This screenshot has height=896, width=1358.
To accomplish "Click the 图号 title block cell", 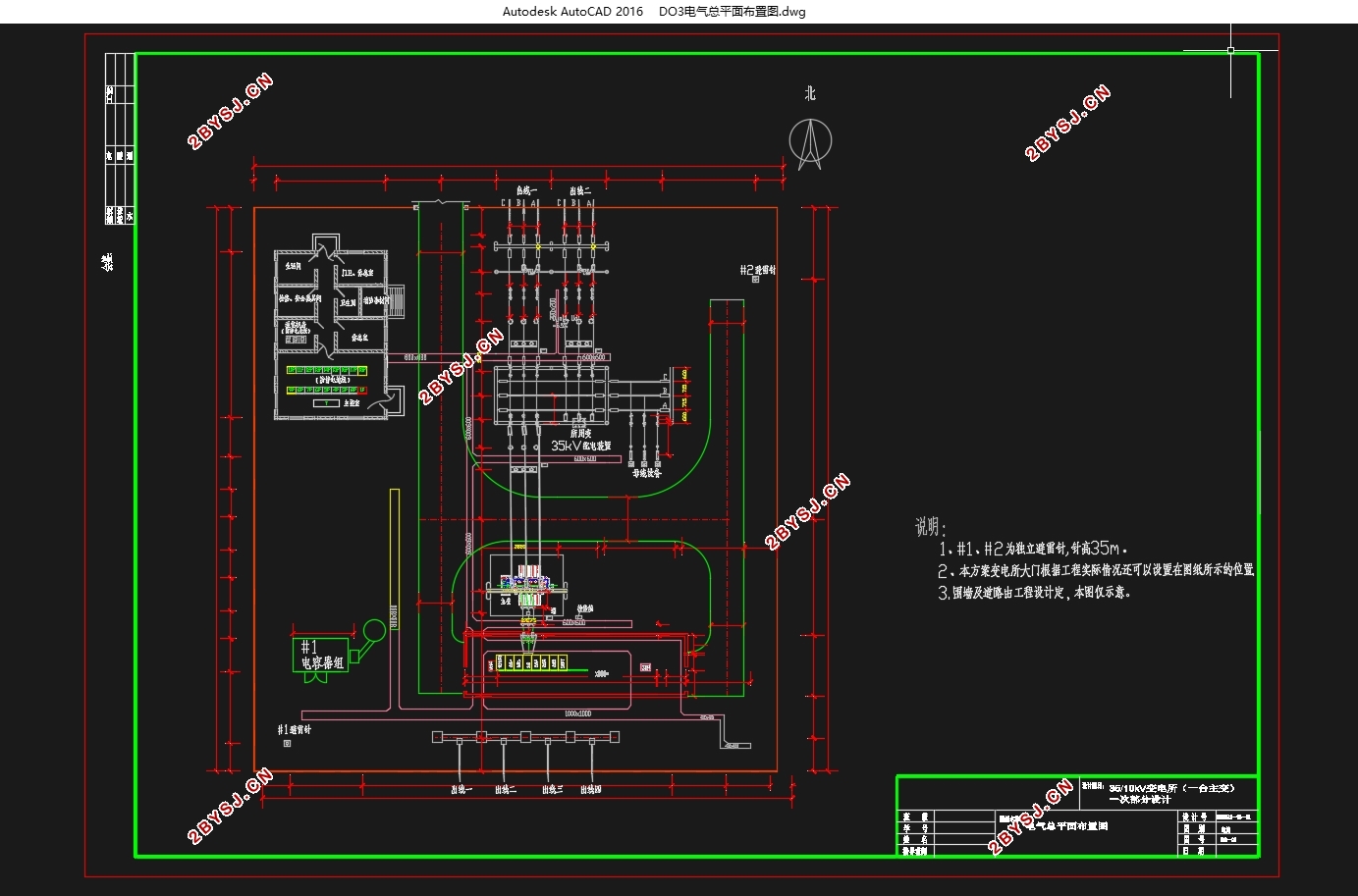I will tap(1194, 840).
